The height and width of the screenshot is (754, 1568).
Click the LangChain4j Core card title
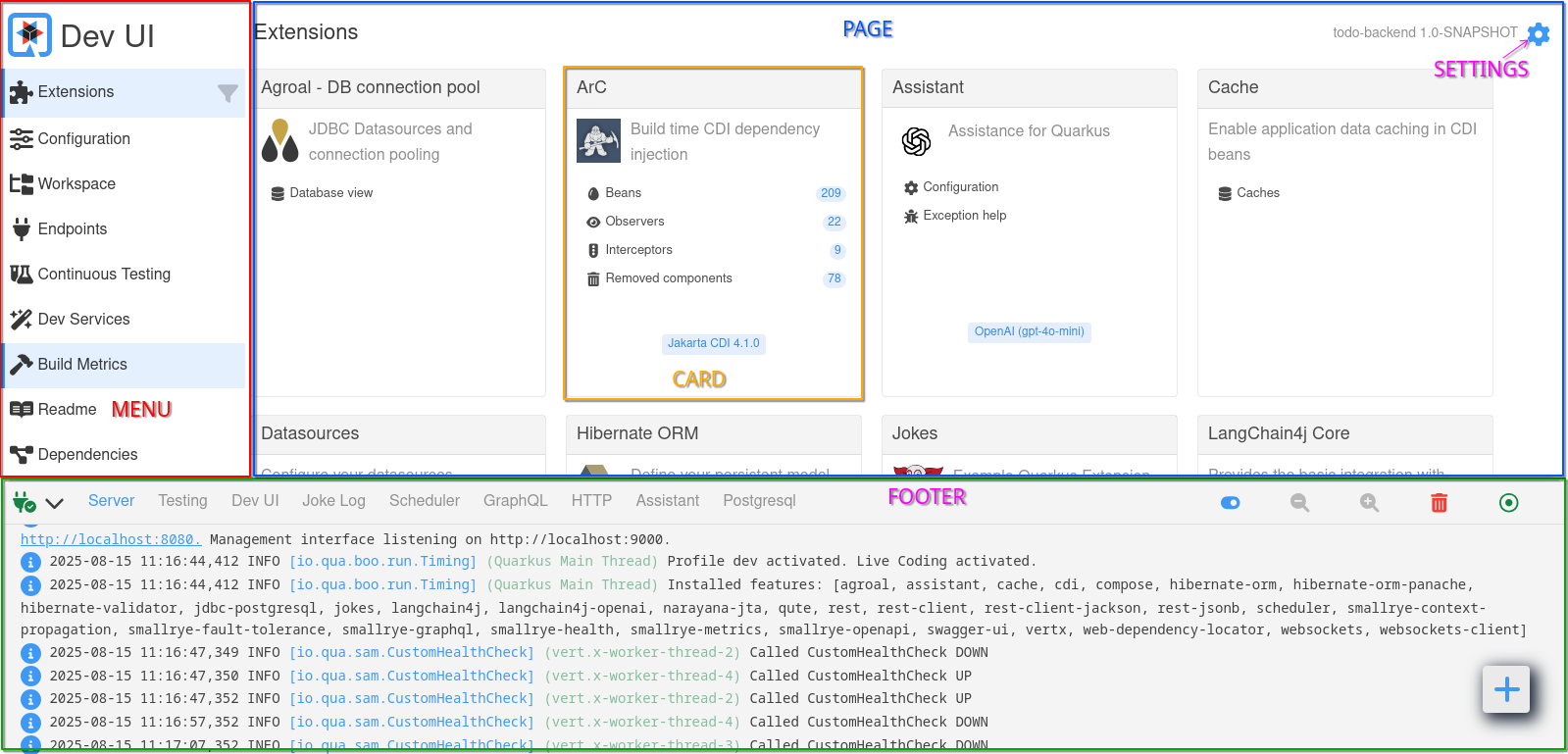click(1279, 433)
